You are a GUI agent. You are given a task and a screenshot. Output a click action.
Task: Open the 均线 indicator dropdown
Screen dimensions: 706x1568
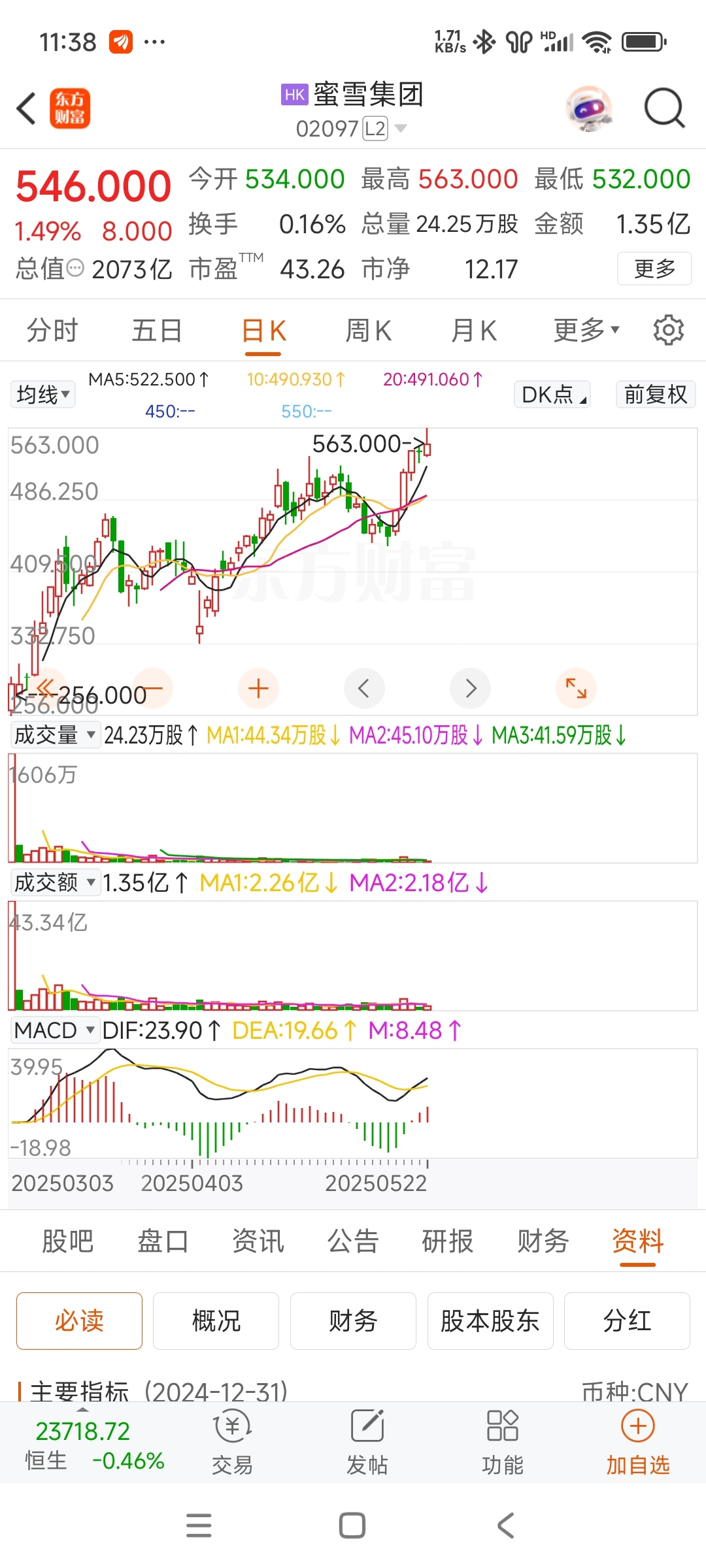pos(43,395)
